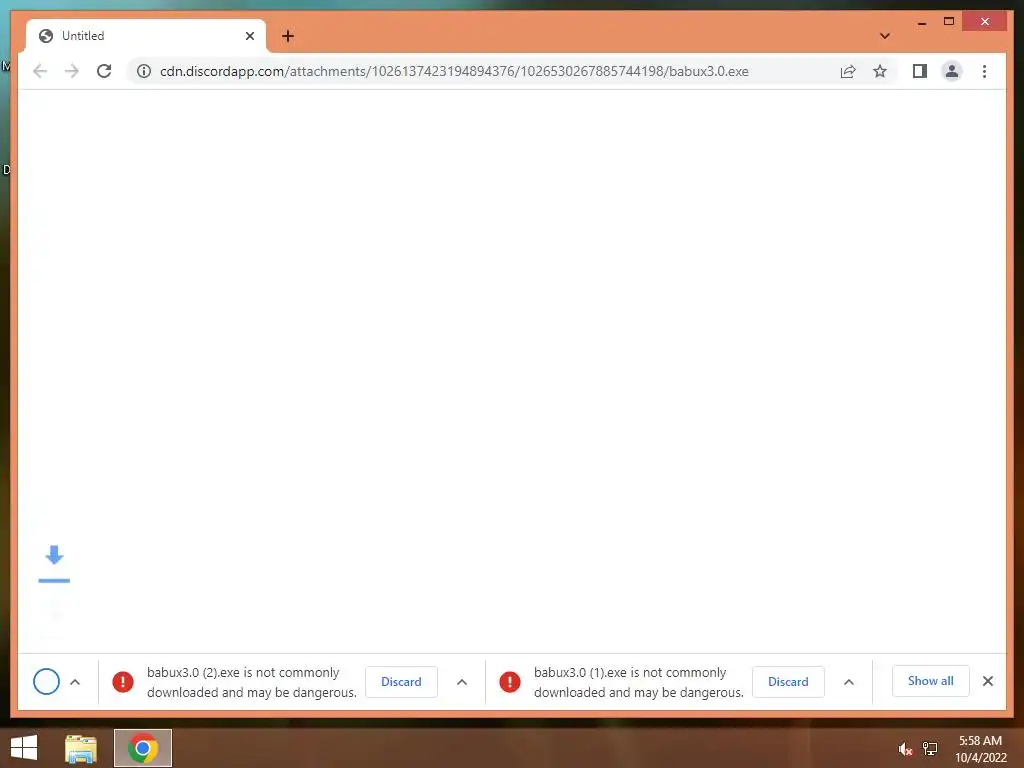This screenshot has width=1024, height=768.
Task: Open the Chrome profile avatar
Action: [x=952, y=71]
